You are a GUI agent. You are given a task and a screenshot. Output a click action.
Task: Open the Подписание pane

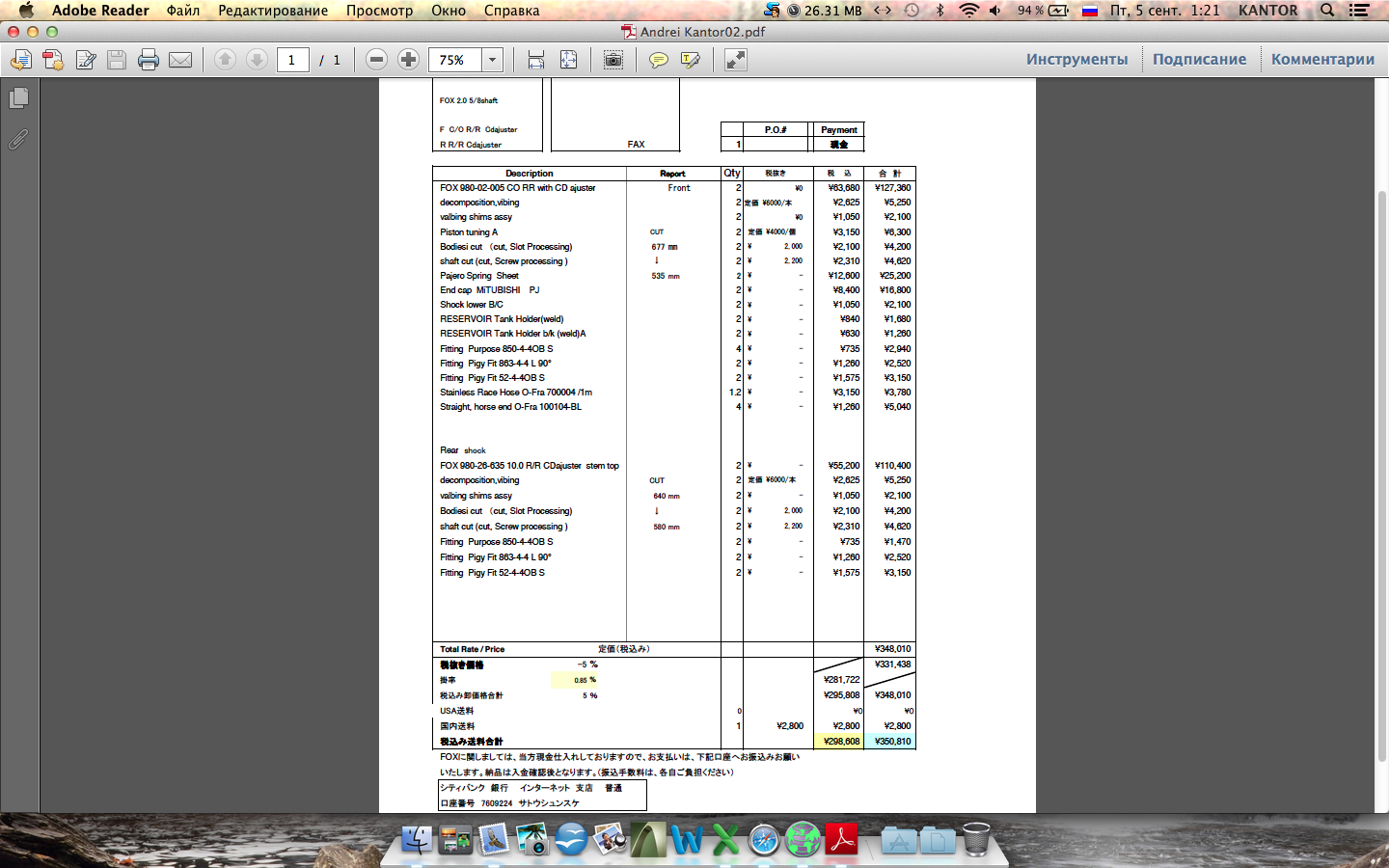pyautogui.click(x=1199, y=59)
